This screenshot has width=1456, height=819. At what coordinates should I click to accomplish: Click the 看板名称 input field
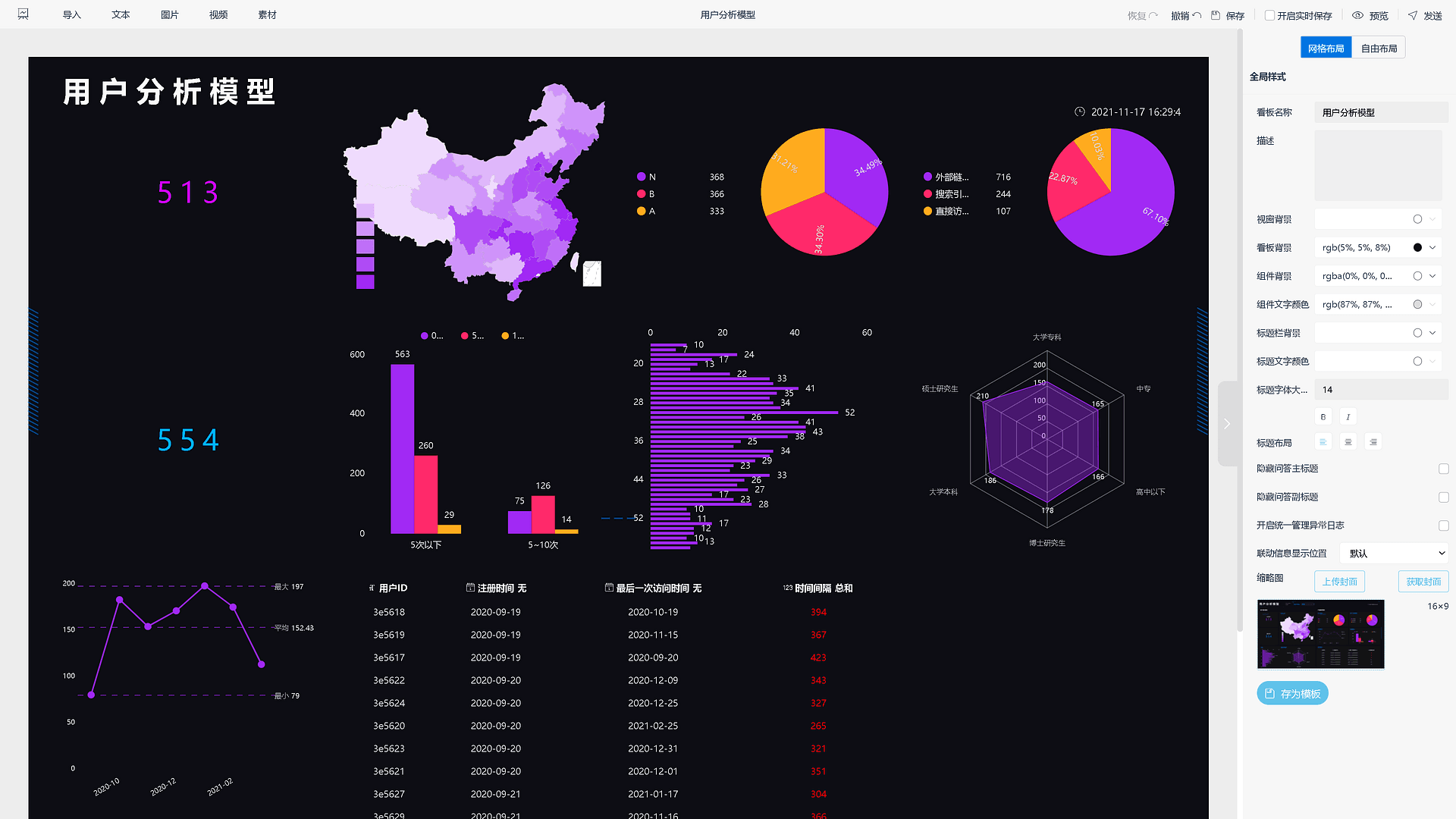(x=1381, y=112)
